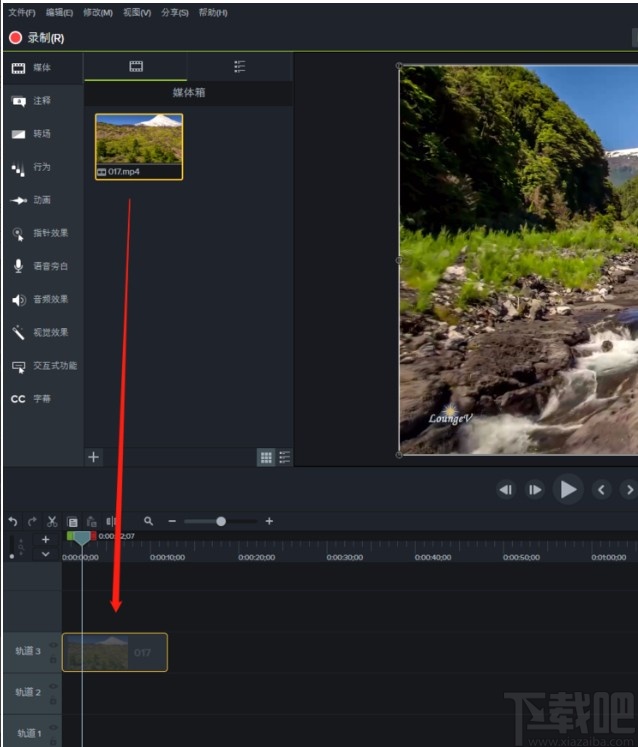Viewport: 638px width, 747px height.
Task: Toggle visibility eye of 轨道 3
Action: click(53, 645)
